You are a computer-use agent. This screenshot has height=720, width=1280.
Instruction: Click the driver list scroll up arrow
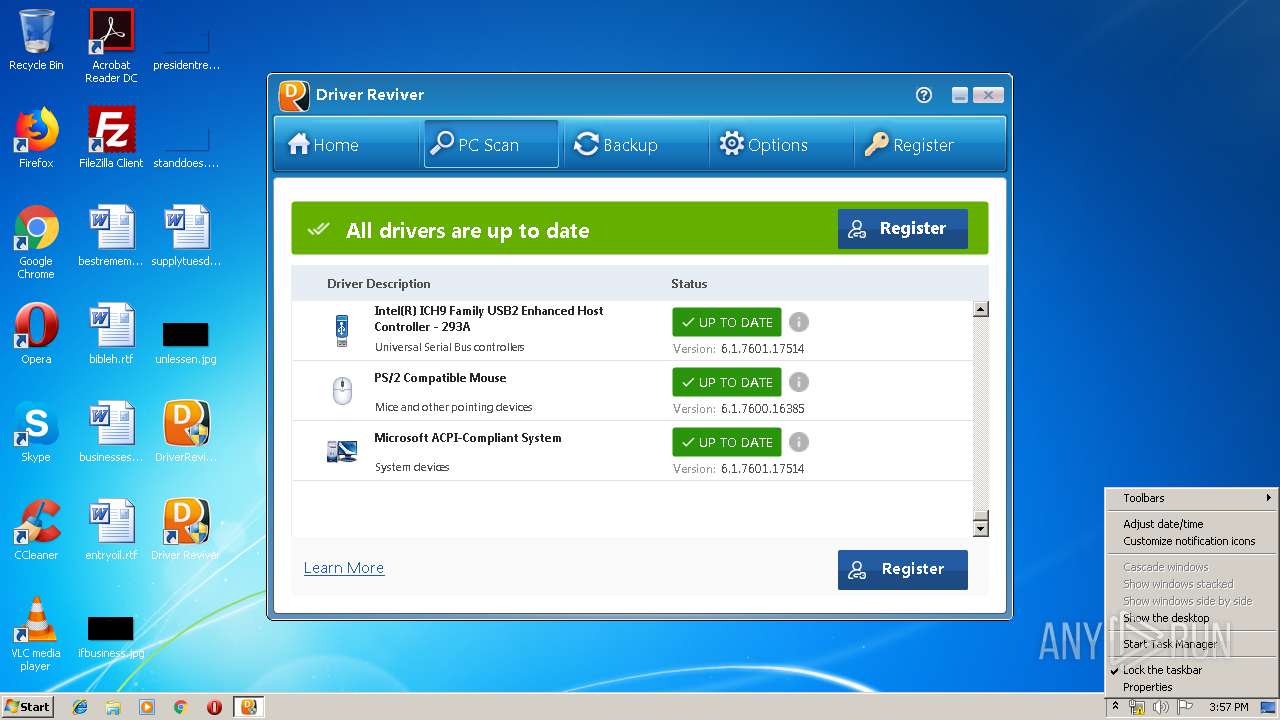[981, 309]
